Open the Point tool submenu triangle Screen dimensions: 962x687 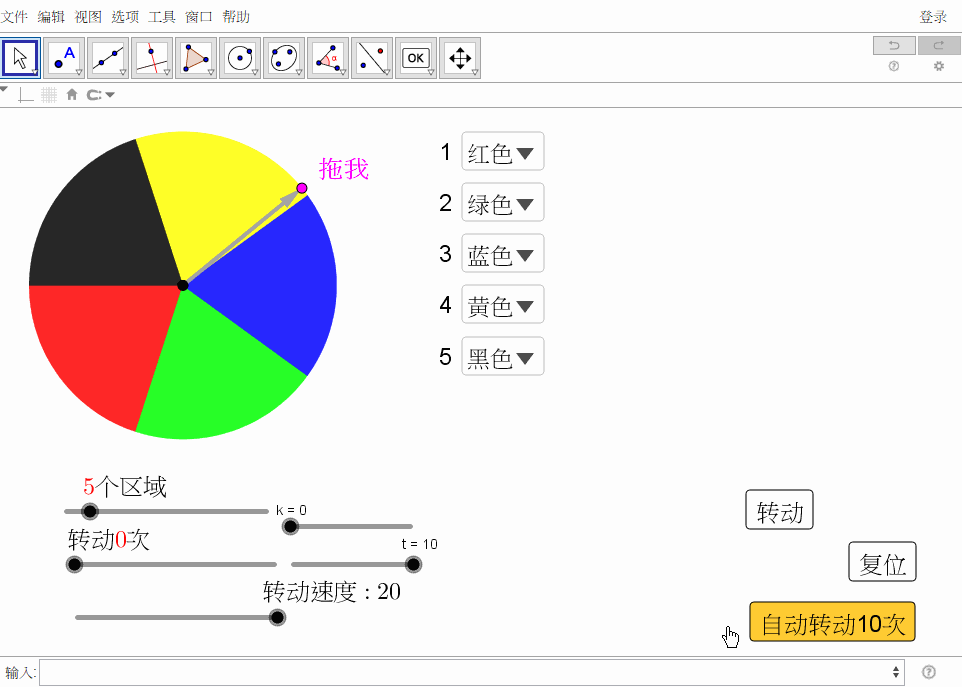click(79, 73)
